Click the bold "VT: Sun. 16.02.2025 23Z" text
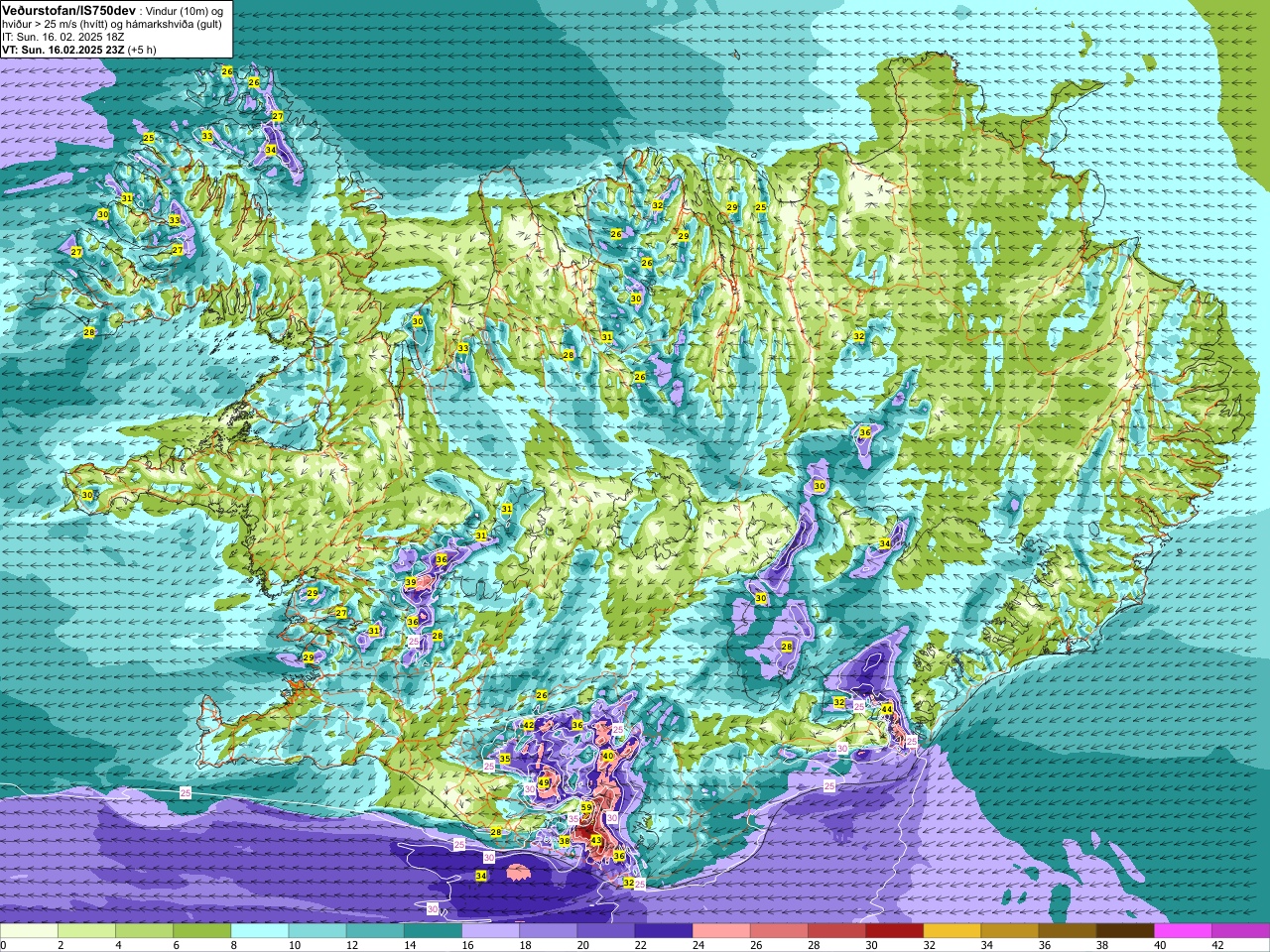Screen dimensions: 1270x952 pyautogui.click(x=63, y=50)
